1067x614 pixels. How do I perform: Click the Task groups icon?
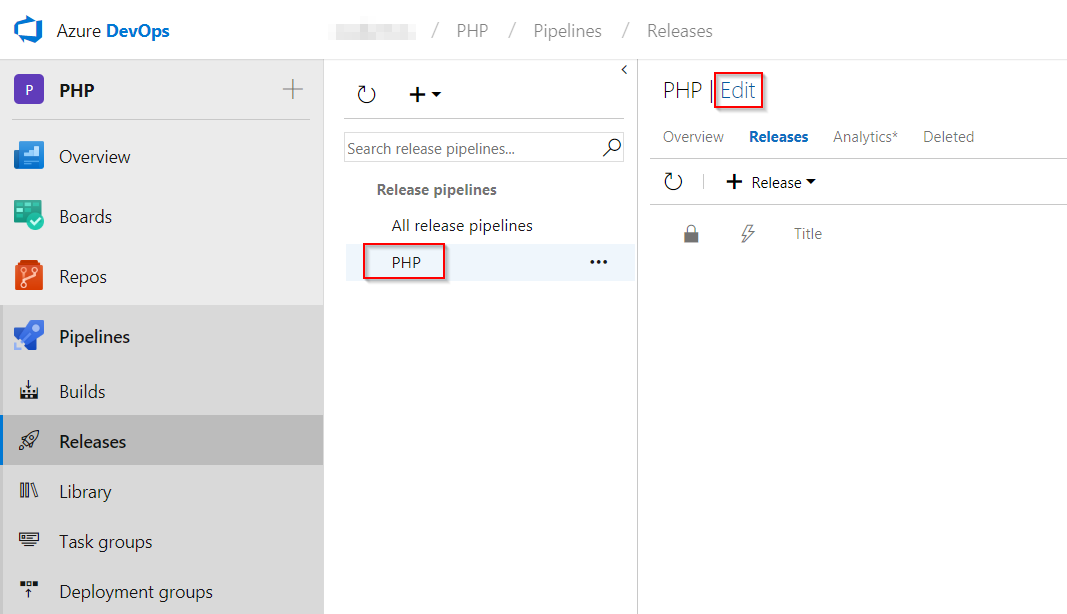tap(29, 540)
